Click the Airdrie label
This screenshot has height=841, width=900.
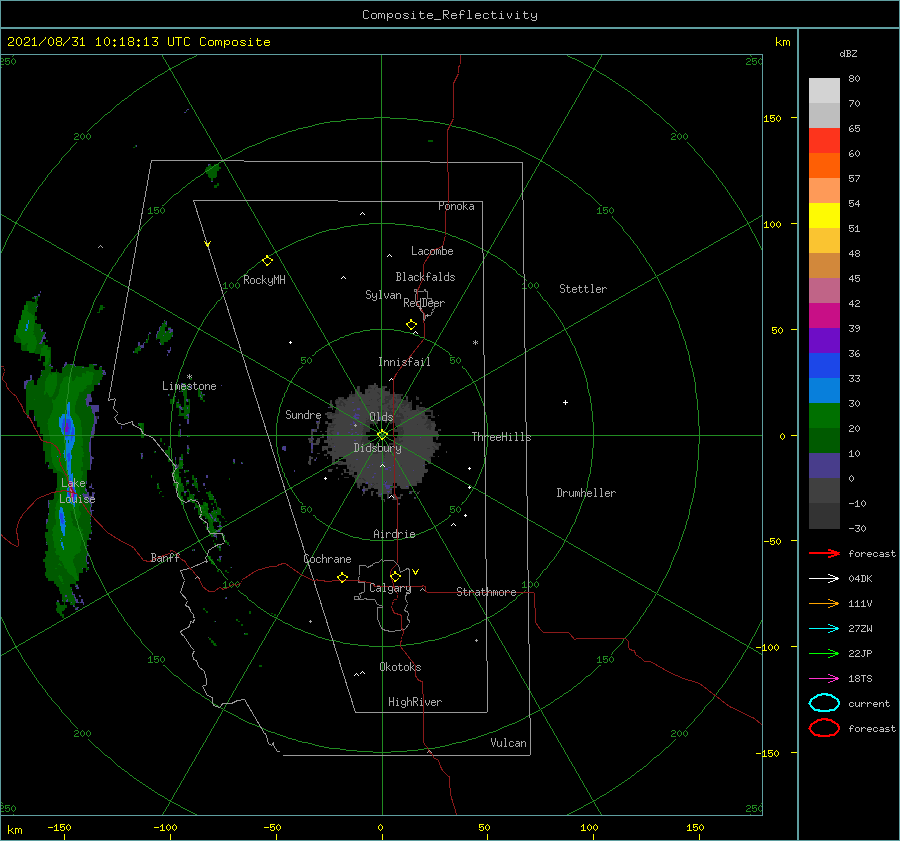(394, 534)
